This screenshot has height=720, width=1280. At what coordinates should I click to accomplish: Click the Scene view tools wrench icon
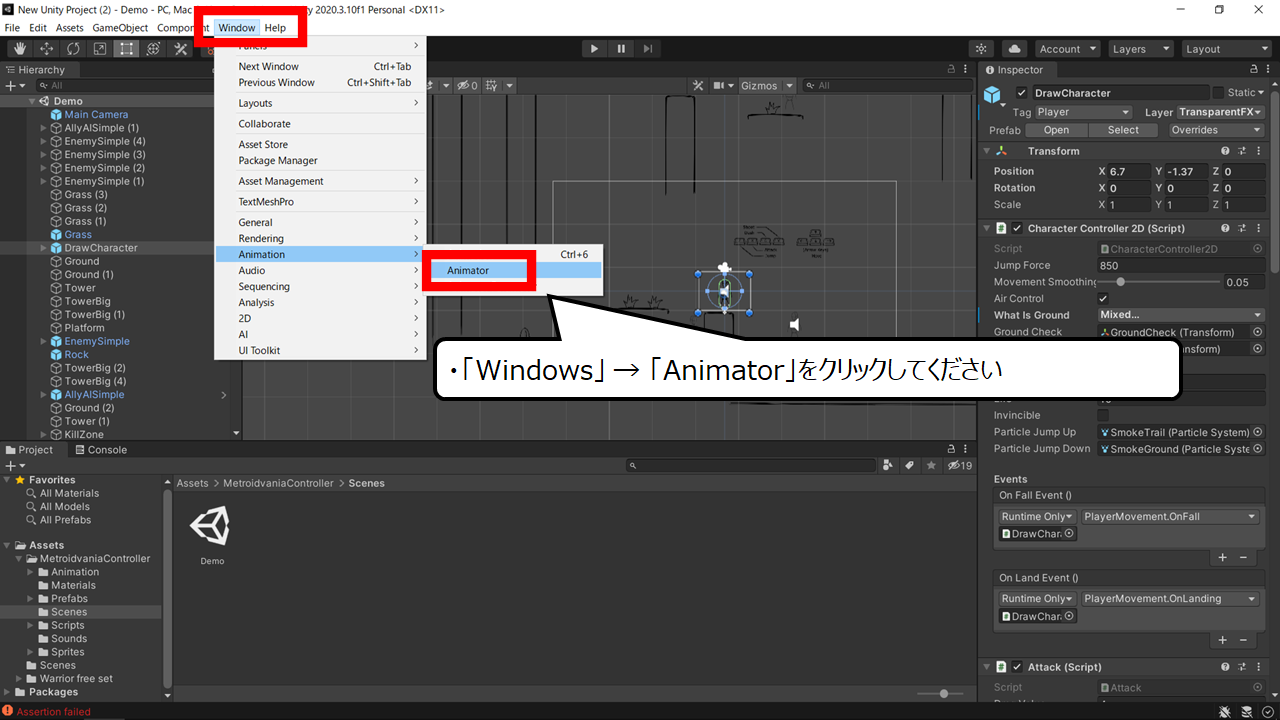(699, 86)
